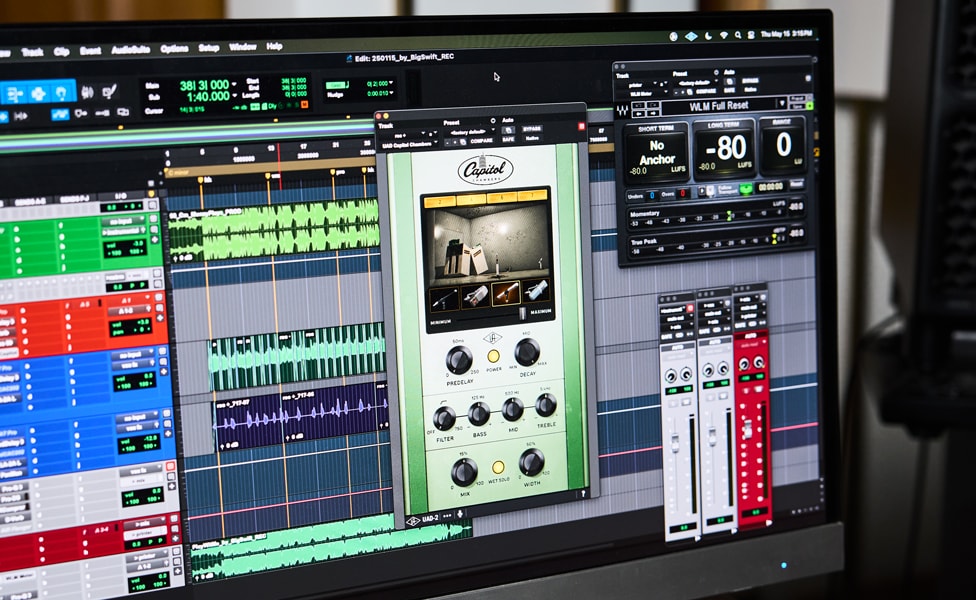The width and height of the screenshot is (976, 600).
Task: Open factory default preset dropdown in WLM window
Action: [696, 82]
